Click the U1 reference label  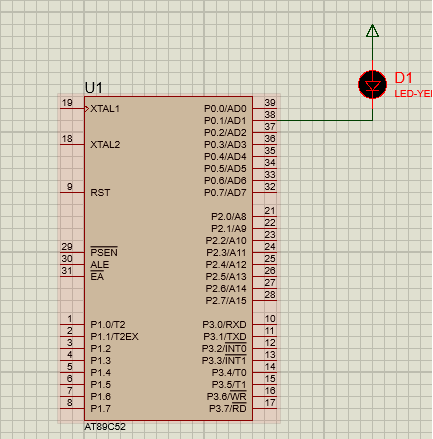[x=93, y=88]
